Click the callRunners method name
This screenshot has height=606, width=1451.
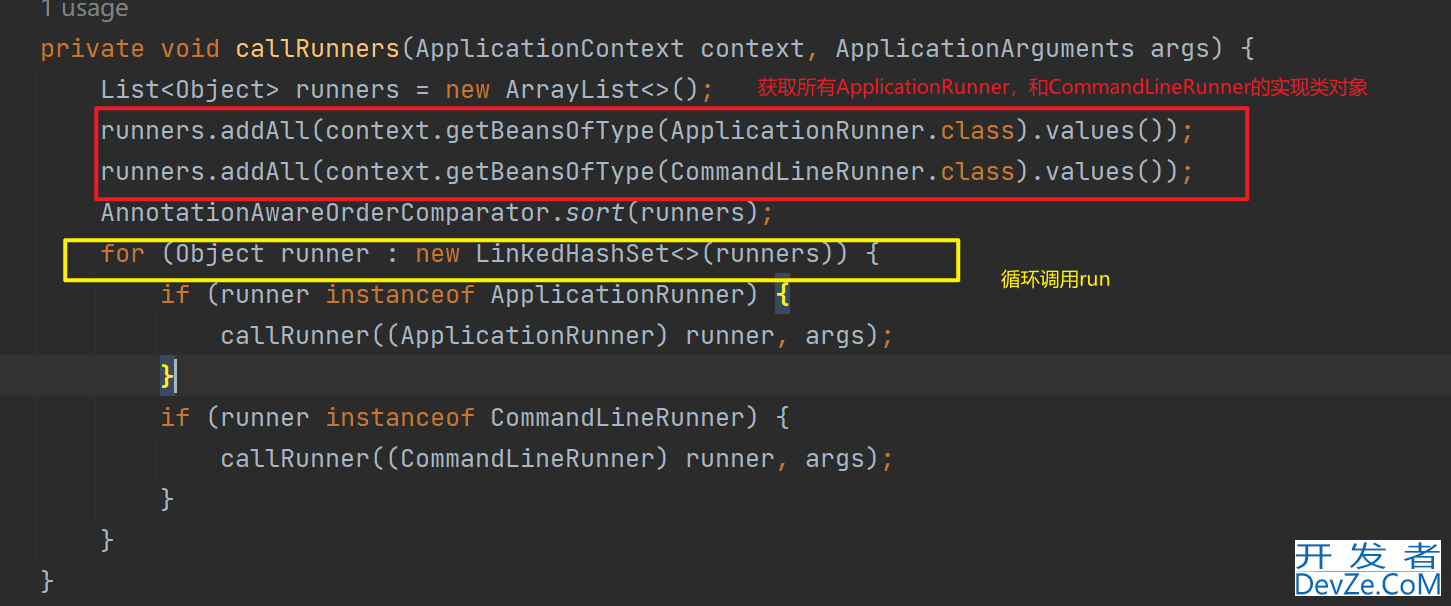tap(317, 48)
